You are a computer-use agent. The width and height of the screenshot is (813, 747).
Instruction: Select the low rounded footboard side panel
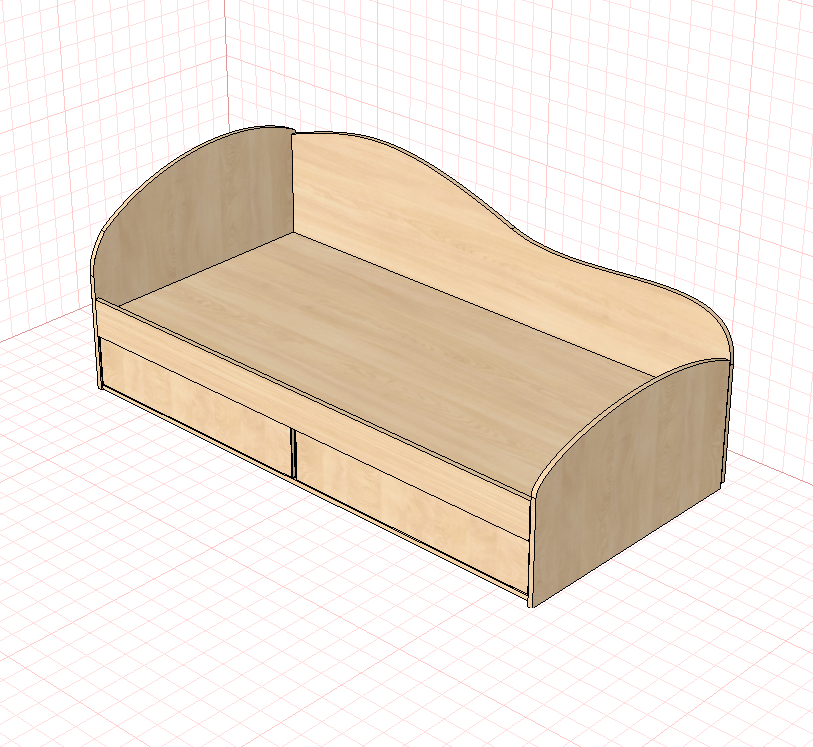tap(632, 482)
